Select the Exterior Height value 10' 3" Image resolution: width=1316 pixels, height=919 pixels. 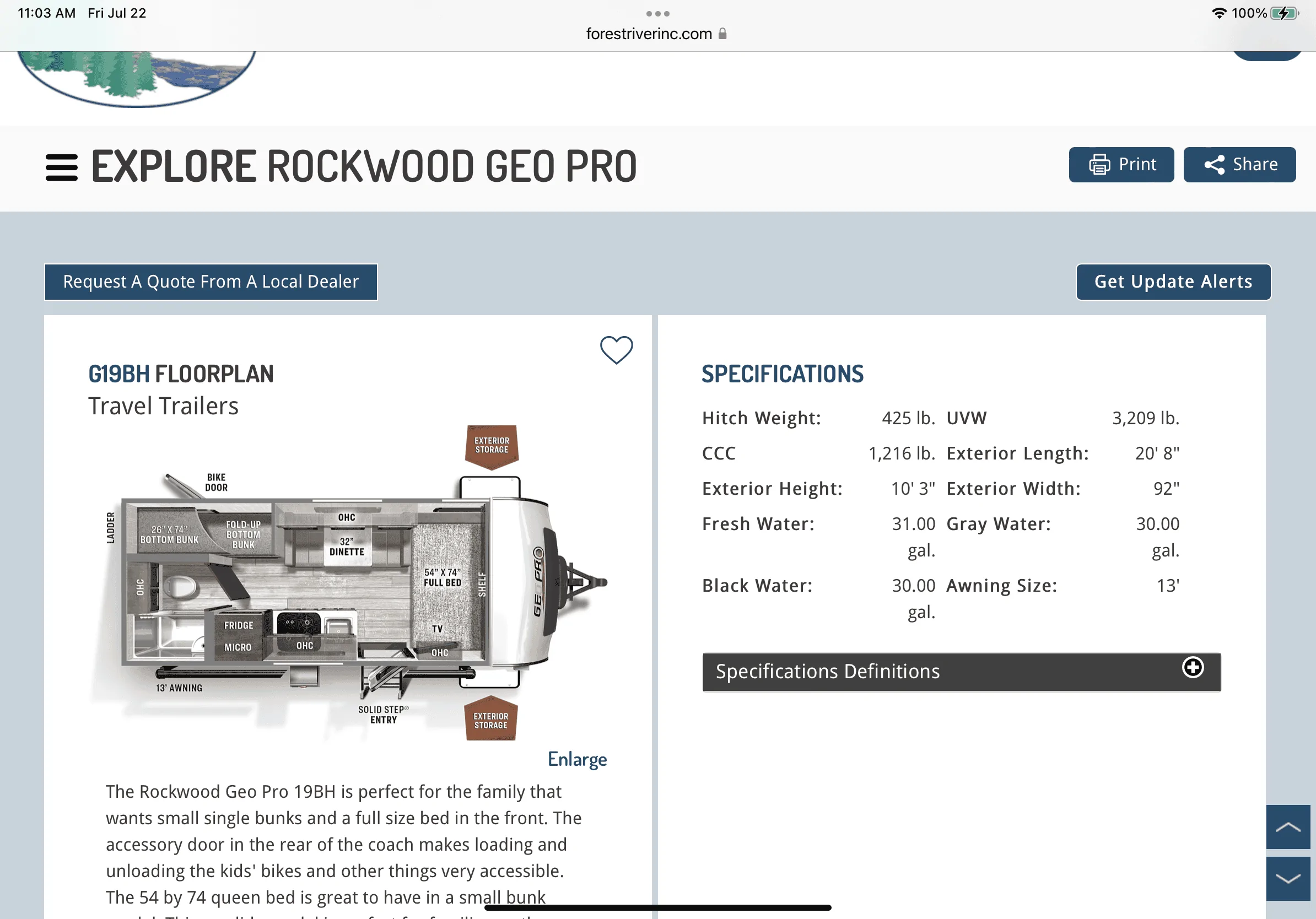[913, 489]
